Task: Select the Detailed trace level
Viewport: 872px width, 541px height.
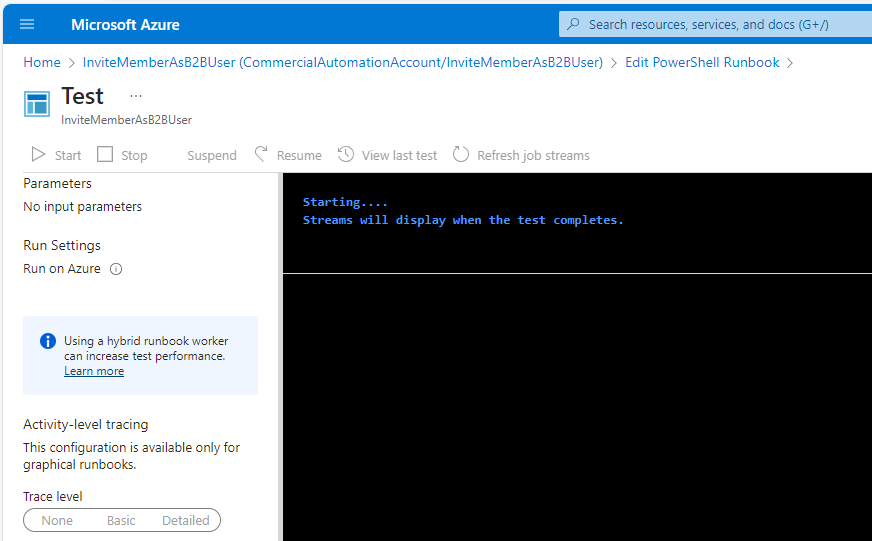Action: 186,520
